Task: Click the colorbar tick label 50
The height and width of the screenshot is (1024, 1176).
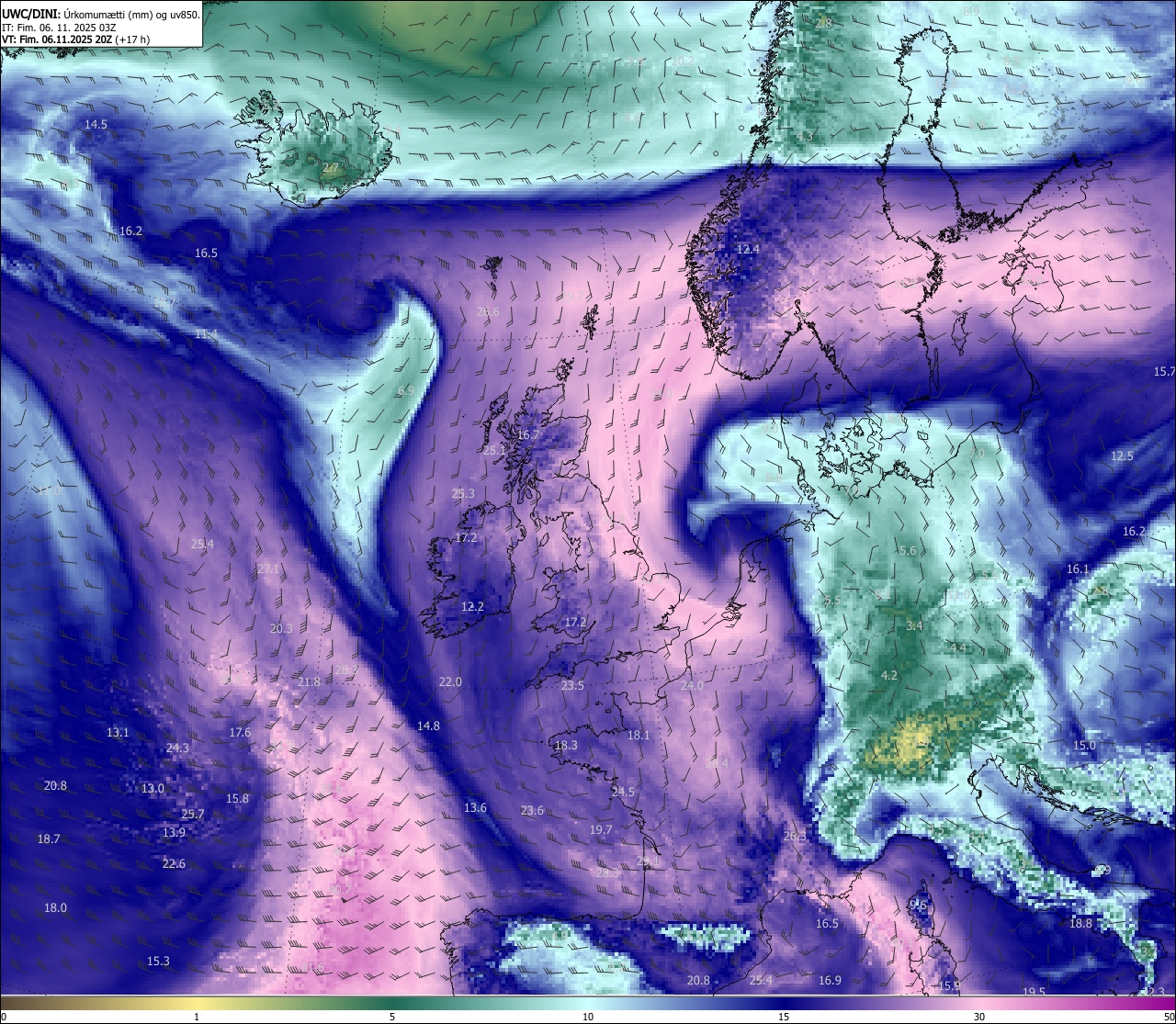Action: [x=1169, y=1017]
